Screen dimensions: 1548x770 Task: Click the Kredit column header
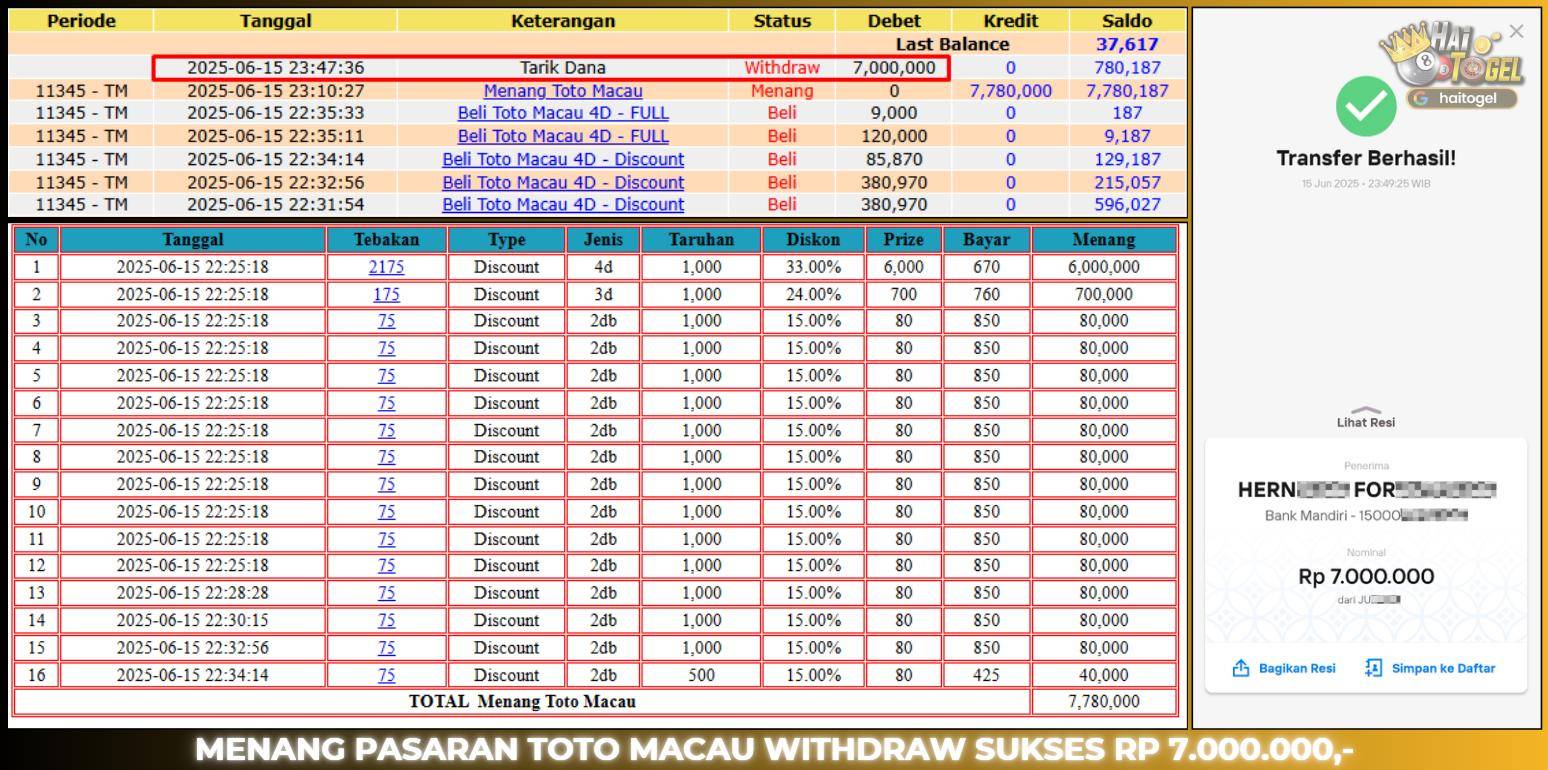pos(1010,21)
